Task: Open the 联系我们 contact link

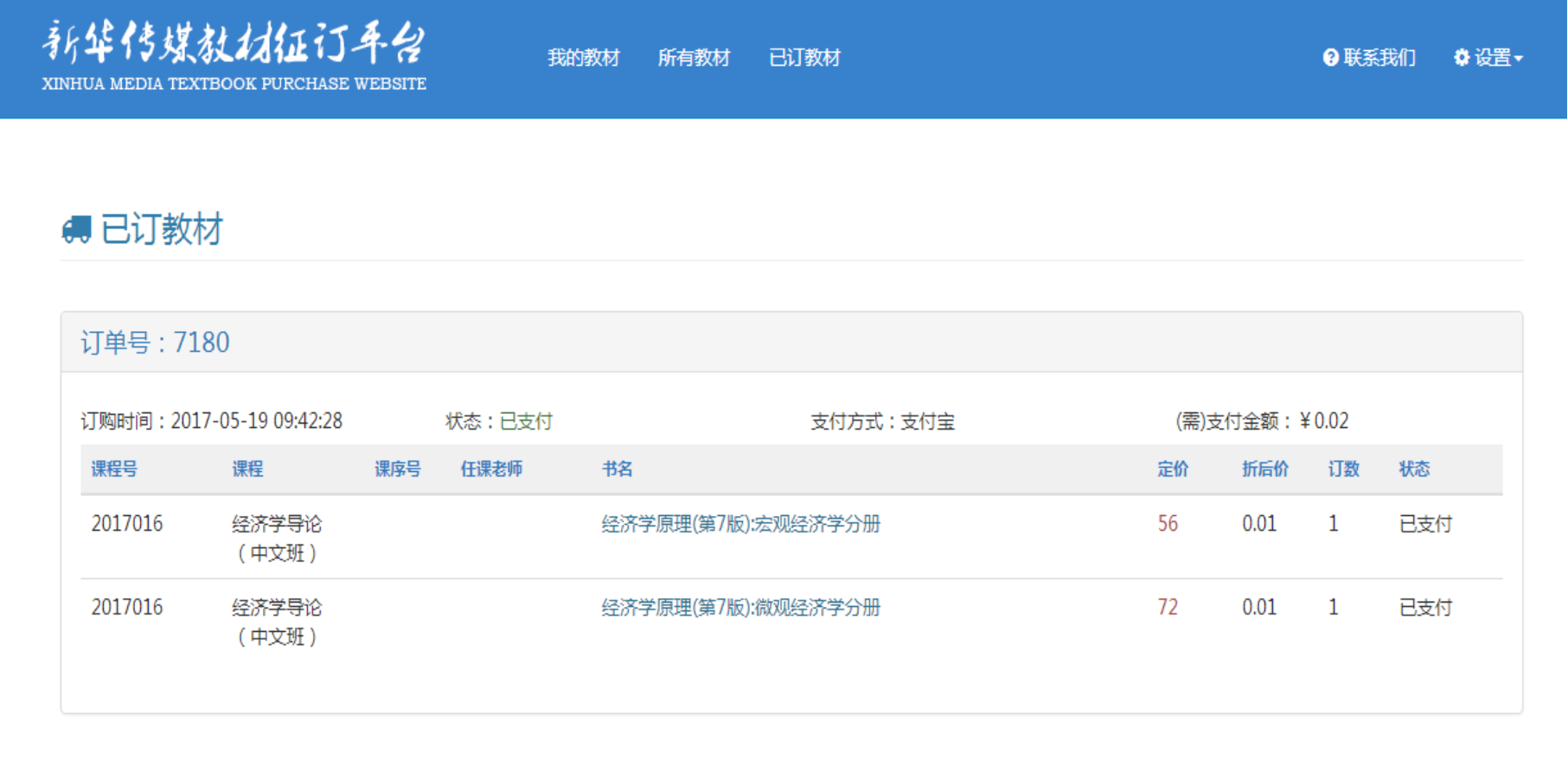Action: pyautogui.click(x=1379, y=58)
